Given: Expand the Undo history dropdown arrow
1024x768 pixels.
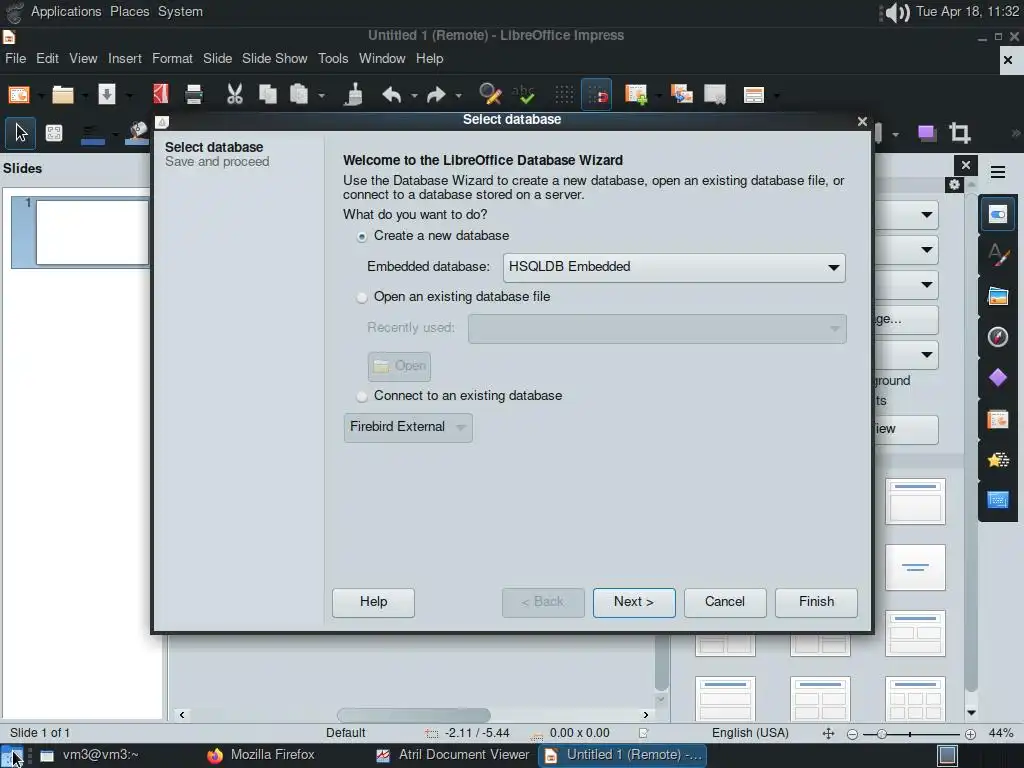Looking at the screenshot, I should (414, 95).
